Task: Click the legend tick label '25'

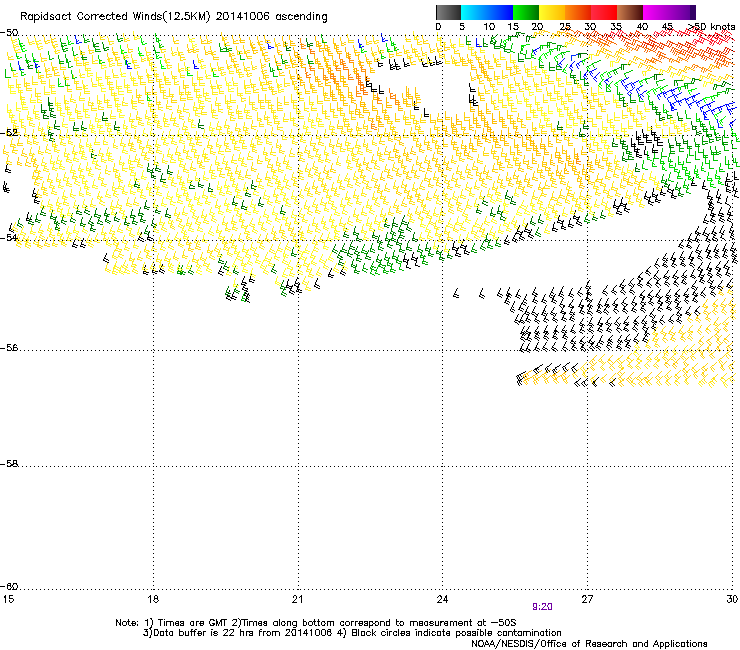Action: click(x=565, y=27)
